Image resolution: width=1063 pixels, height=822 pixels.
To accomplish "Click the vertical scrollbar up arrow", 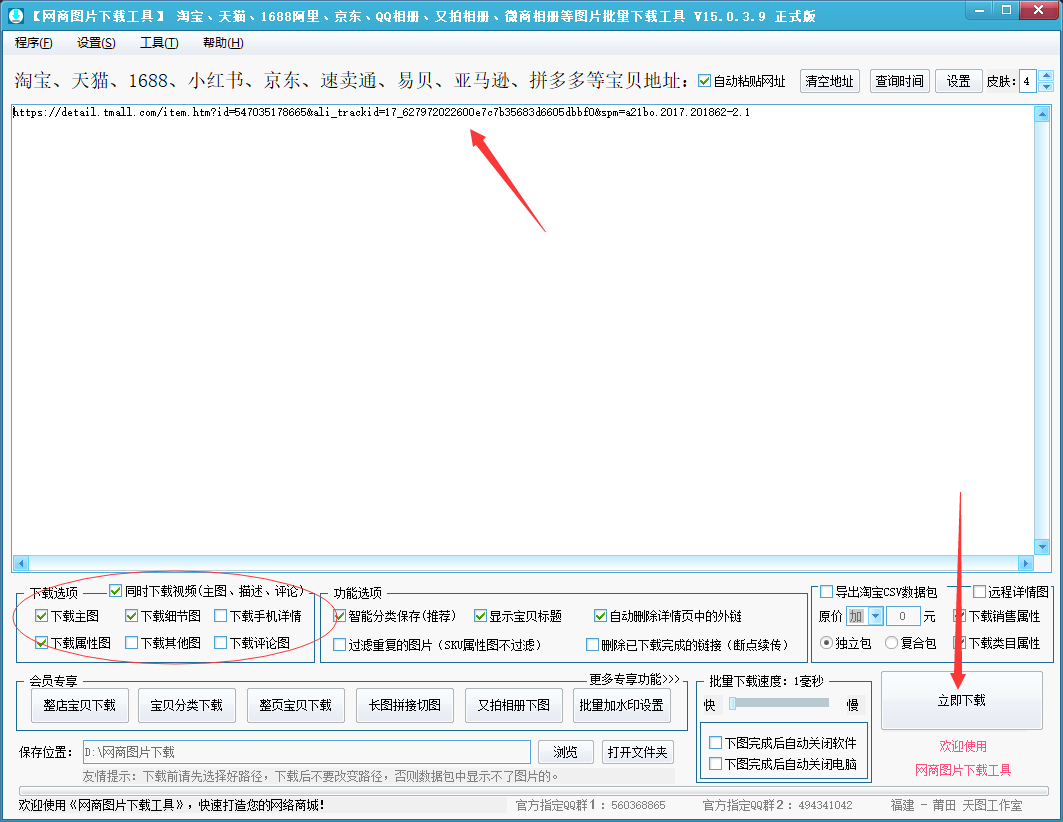I will point(1043,114).
